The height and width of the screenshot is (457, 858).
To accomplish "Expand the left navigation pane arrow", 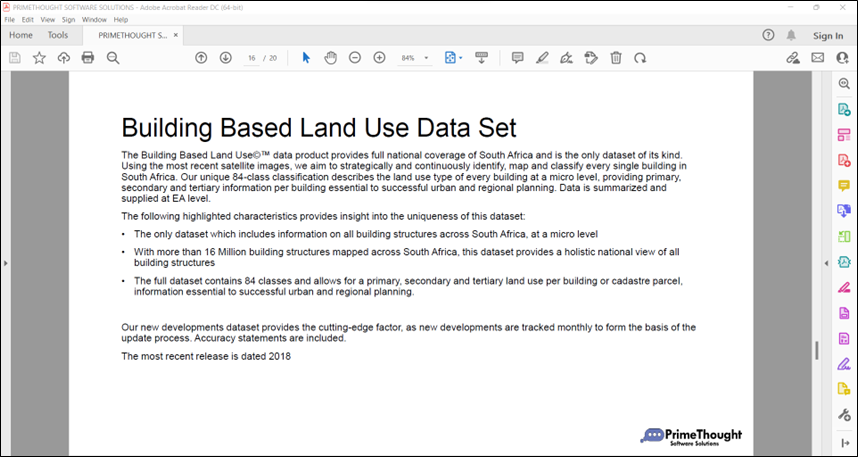I will click(x=5, y=263).
